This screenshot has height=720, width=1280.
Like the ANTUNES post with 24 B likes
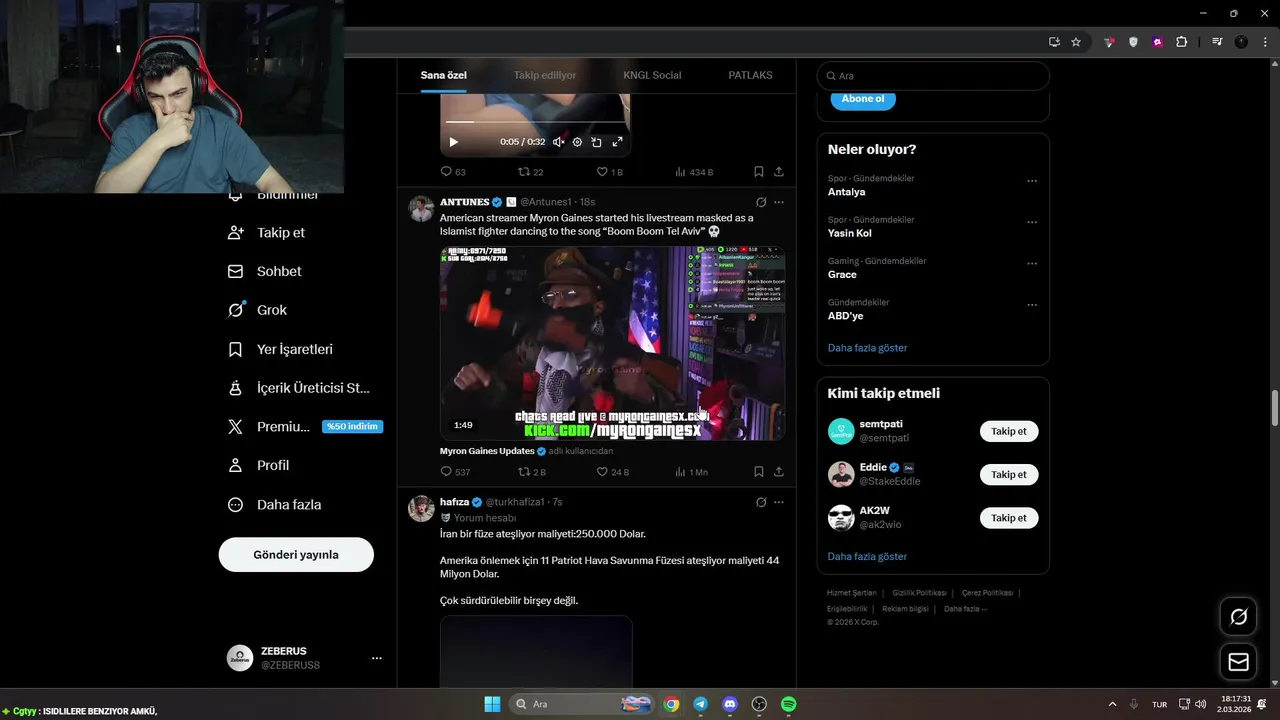pos(612,472)
